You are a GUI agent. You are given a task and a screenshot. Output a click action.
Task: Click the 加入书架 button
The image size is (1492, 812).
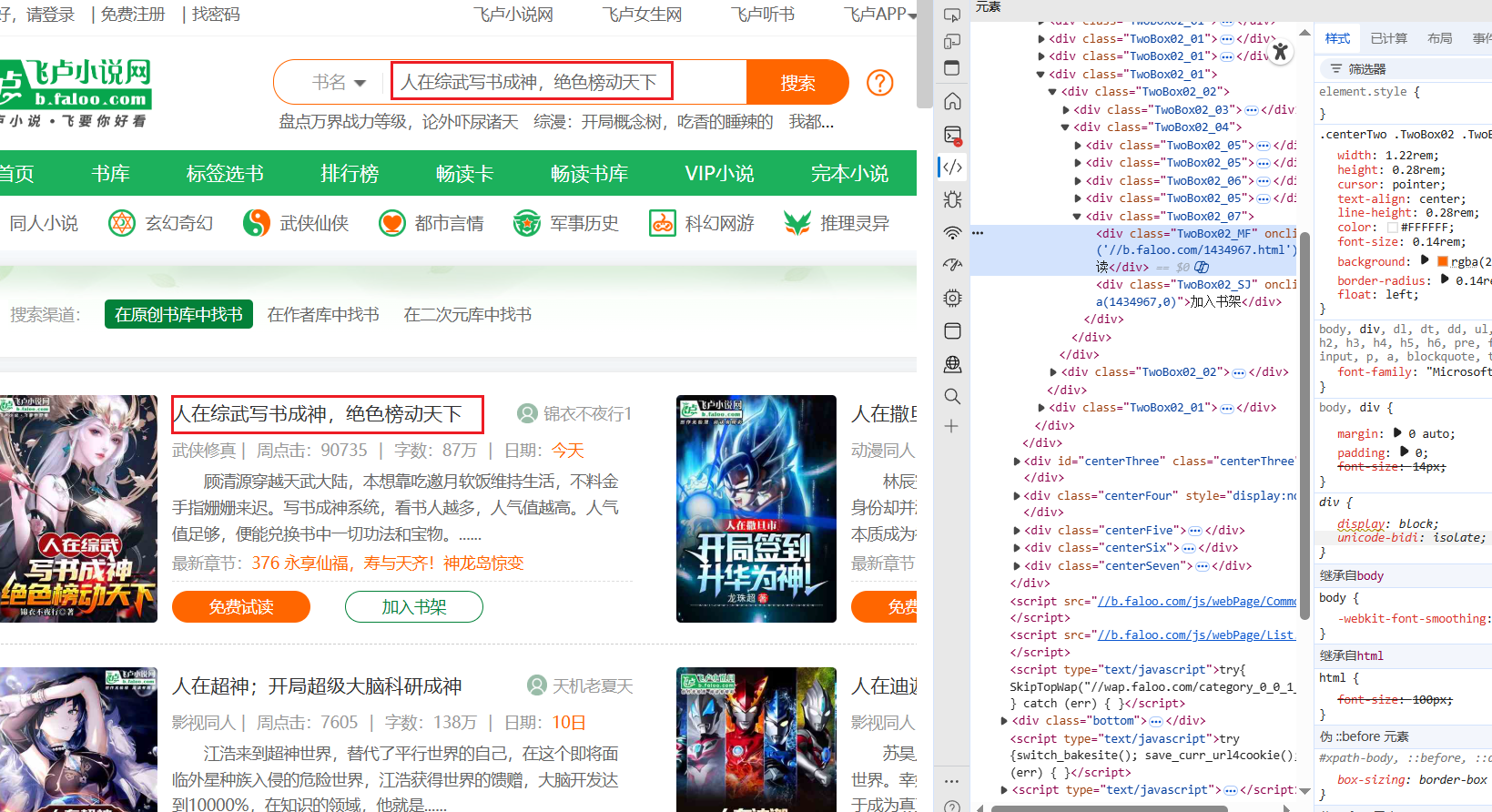(x=414, y=607)
